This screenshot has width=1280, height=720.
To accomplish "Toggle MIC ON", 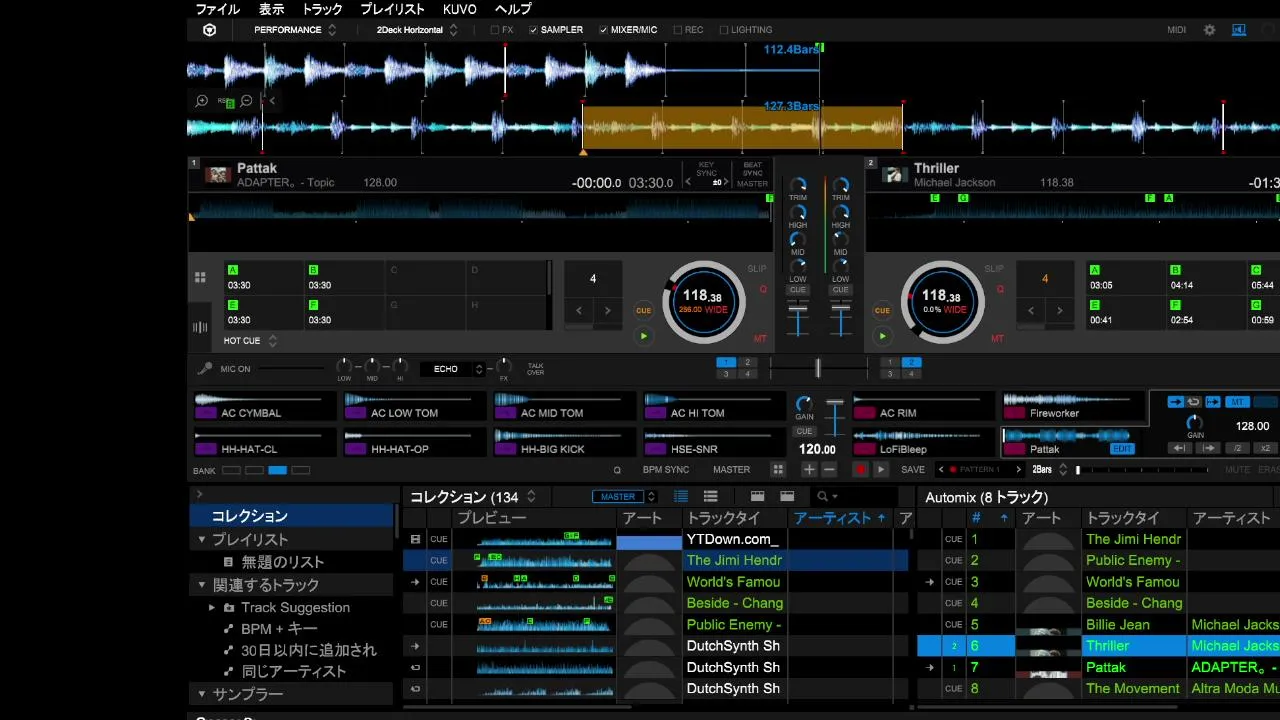I will click(236, 369).
